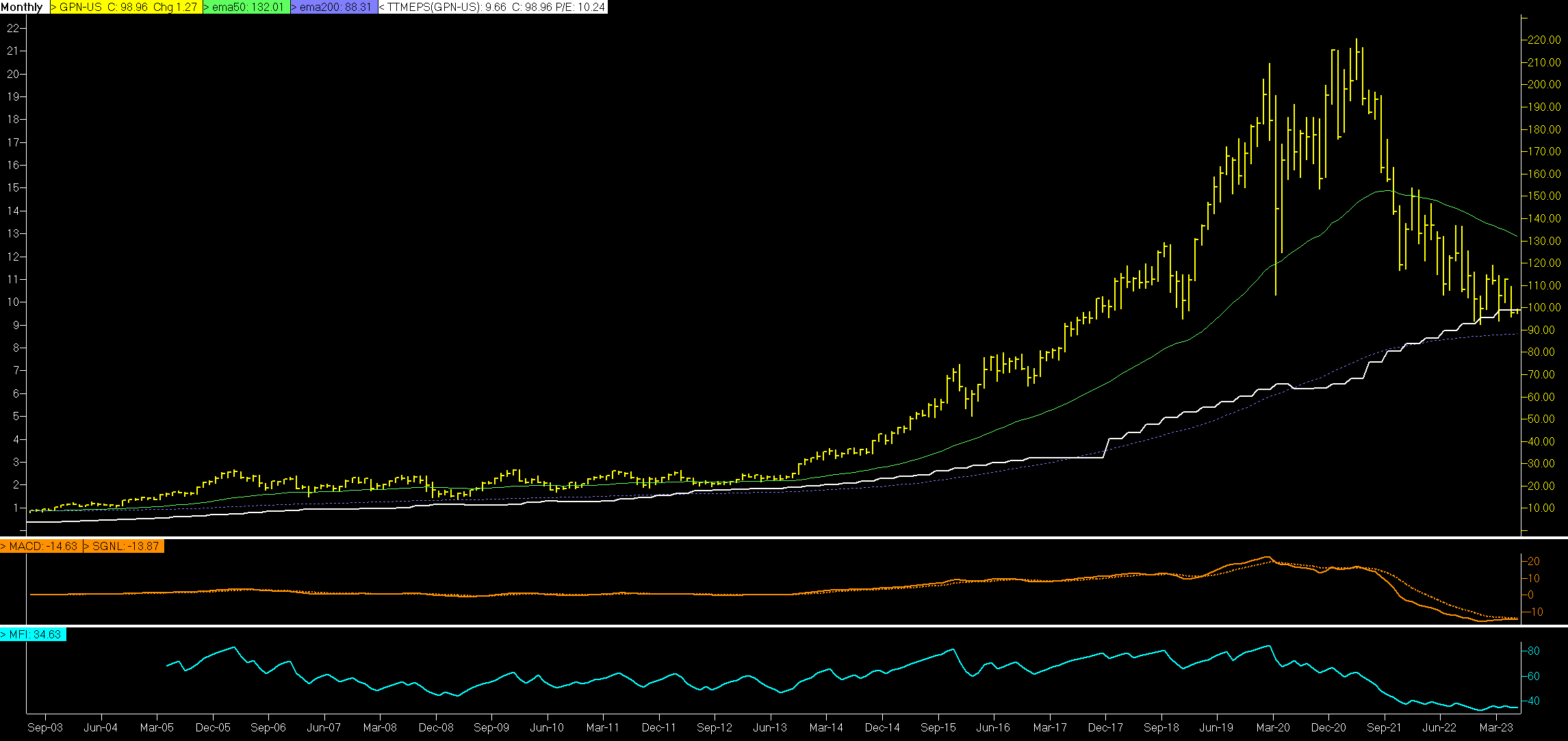Select the yellow GPN-US price legend
Screen dimensions: 1568x741
tap(126, 7)
